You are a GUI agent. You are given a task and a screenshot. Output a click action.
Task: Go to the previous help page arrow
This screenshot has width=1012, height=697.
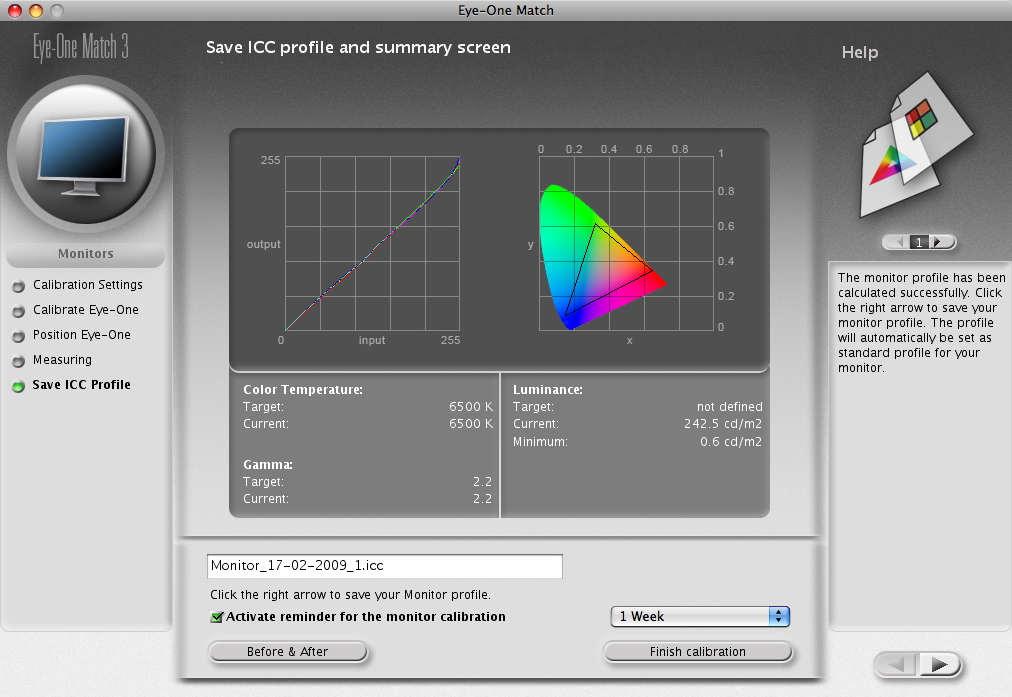pyautogui.click(x=897, y=242)
